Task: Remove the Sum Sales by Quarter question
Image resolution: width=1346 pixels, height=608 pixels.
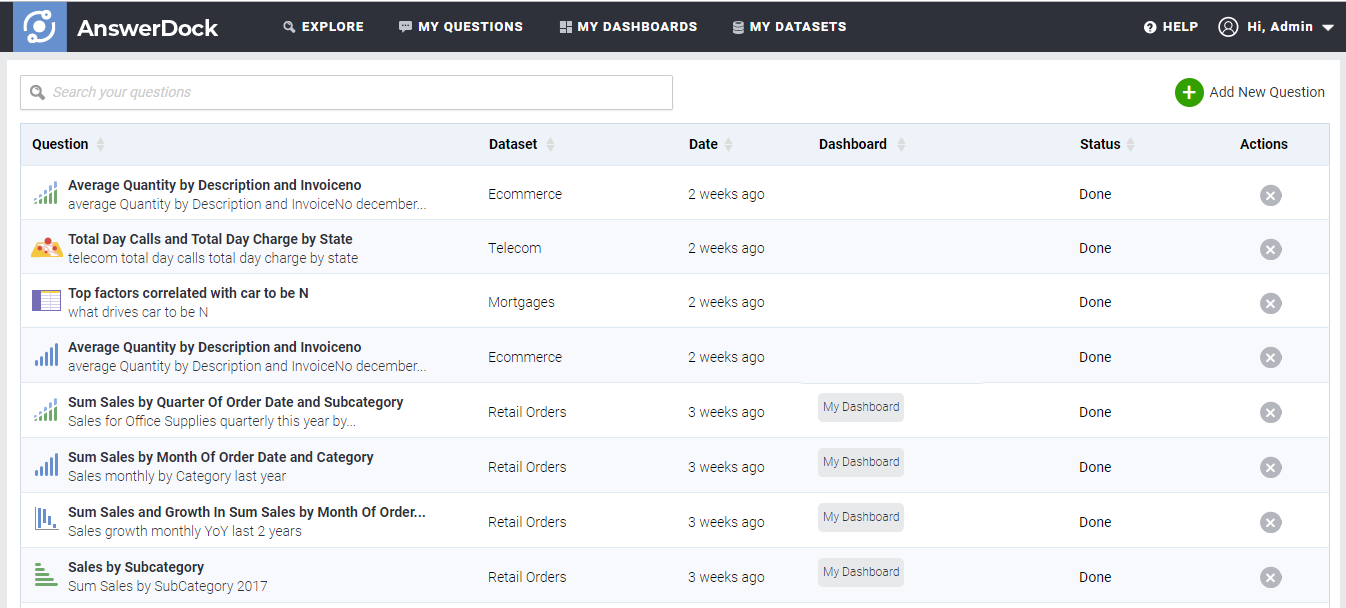Action: pyautogui.click(x=1271, y=412)
